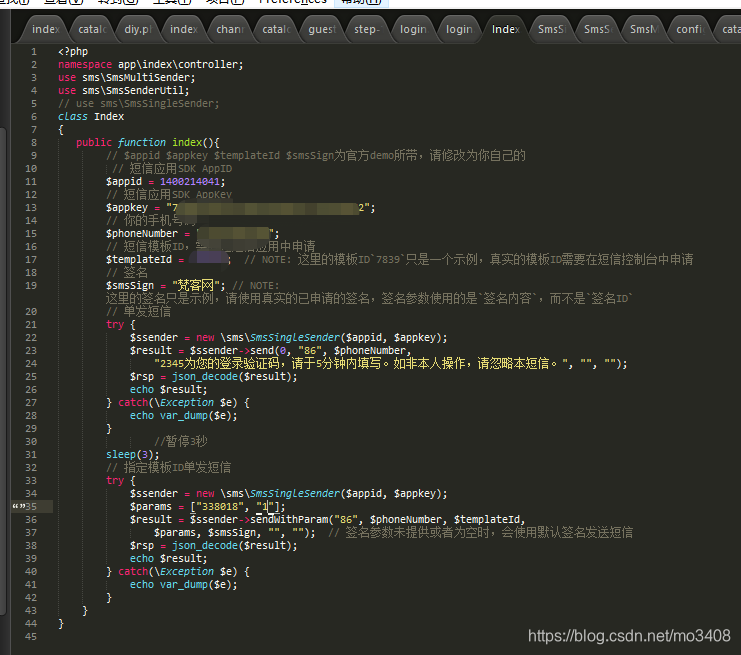Screen dimensions: 741x655
Task: Click the $templateId variable on line 17
Action: pyautogui.click(x=139, y=259)
